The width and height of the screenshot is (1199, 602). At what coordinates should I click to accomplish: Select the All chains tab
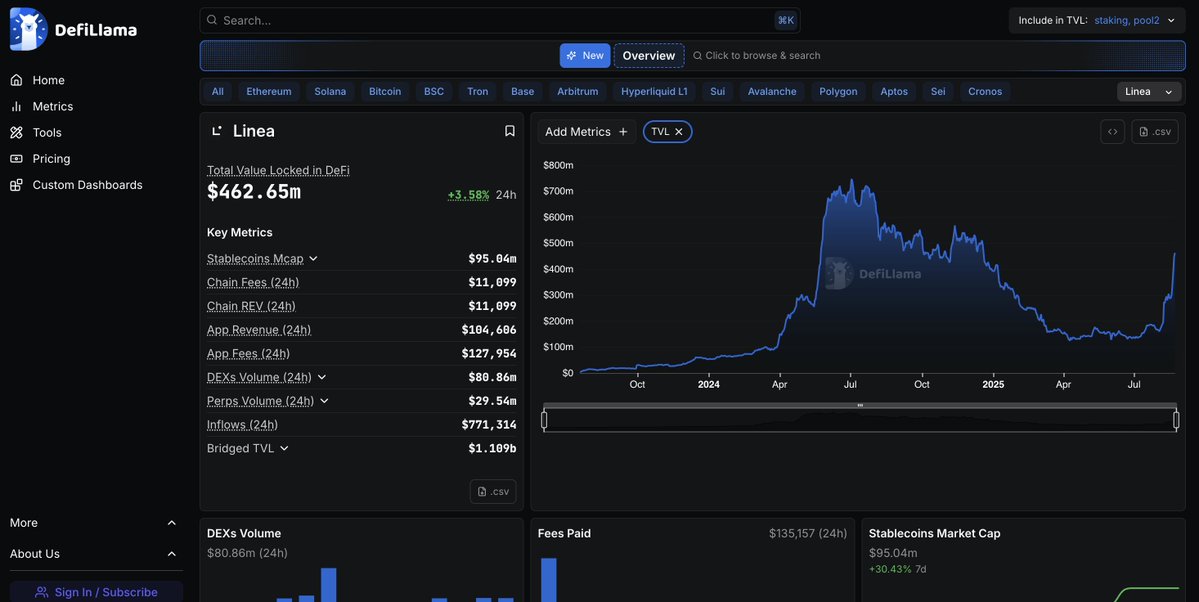pyautogui.click(x=218, y=92)
